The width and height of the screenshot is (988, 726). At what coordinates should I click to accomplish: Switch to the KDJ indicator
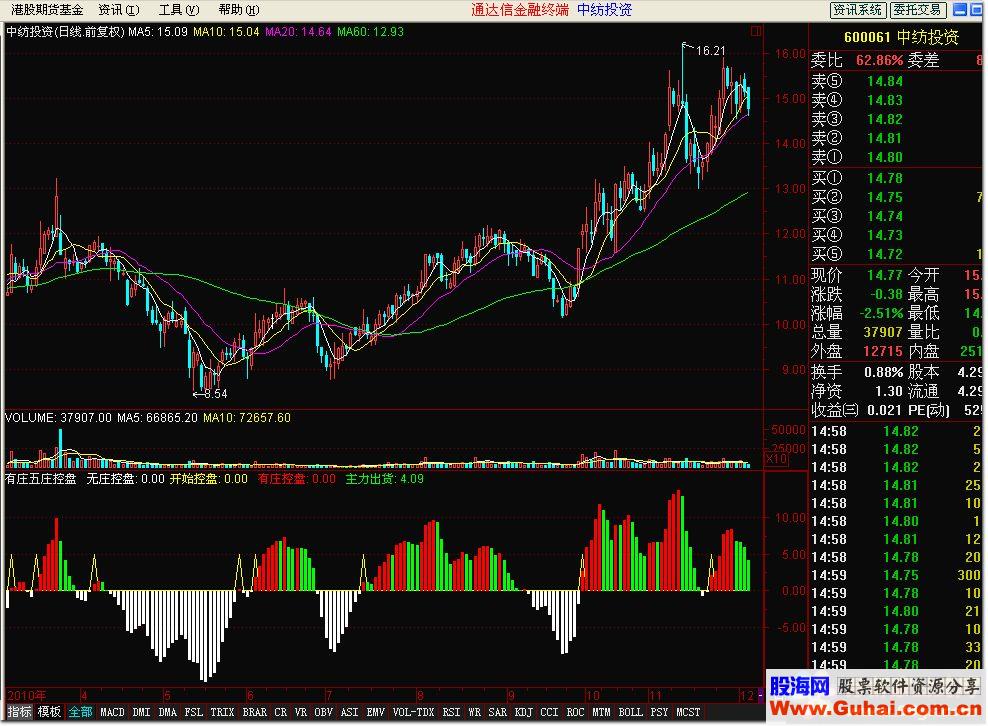(x=524, y=712)
